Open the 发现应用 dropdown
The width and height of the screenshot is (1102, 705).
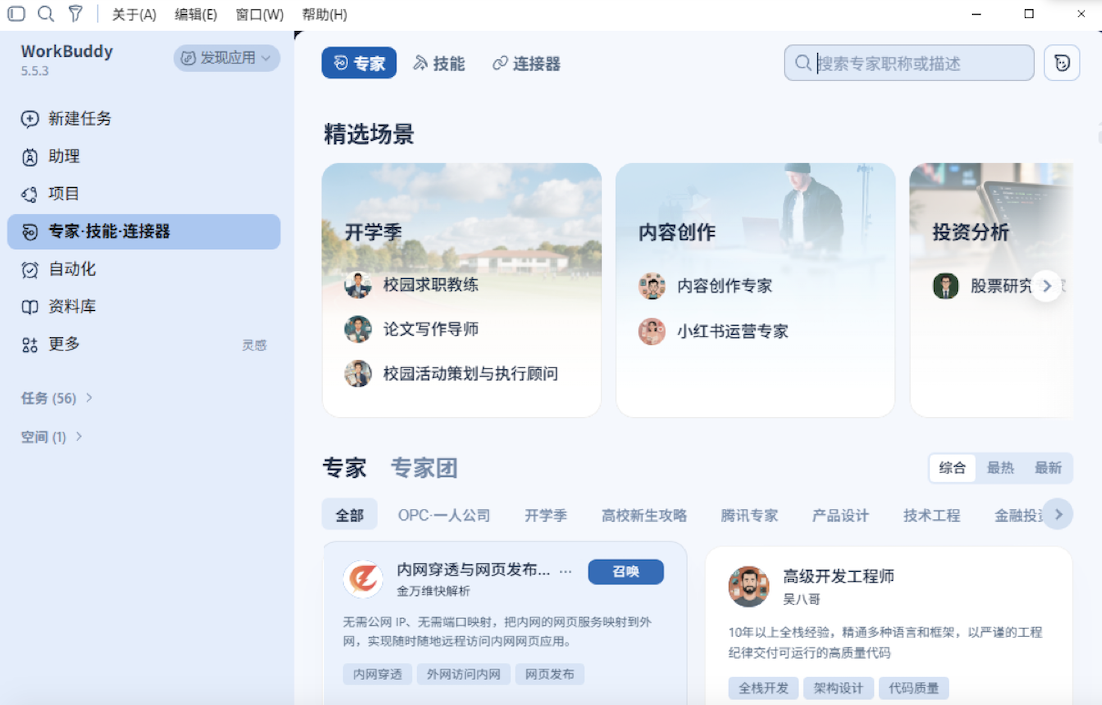point(226,58)
